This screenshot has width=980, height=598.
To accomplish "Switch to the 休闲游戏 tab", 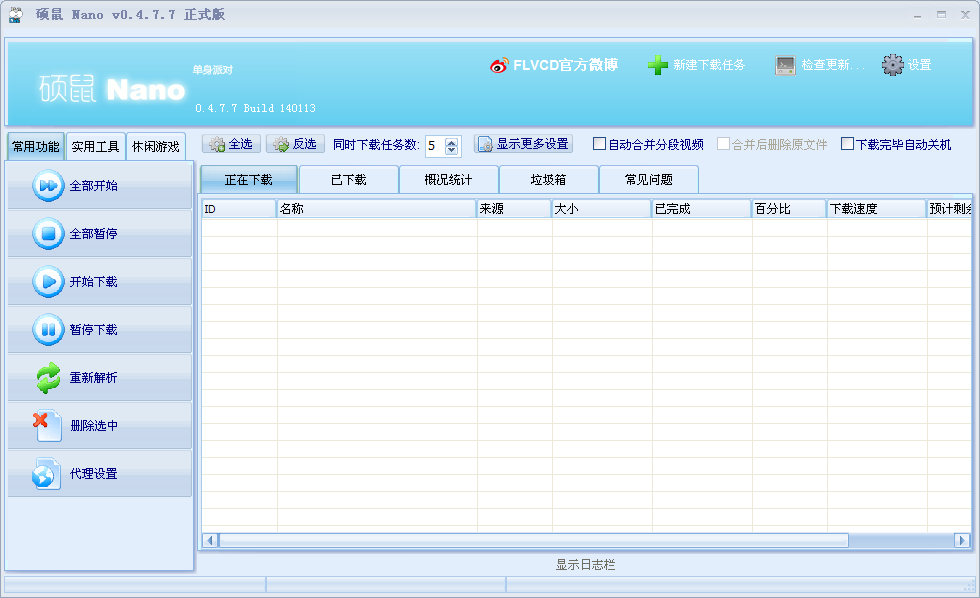I will [x=156, y=147].
